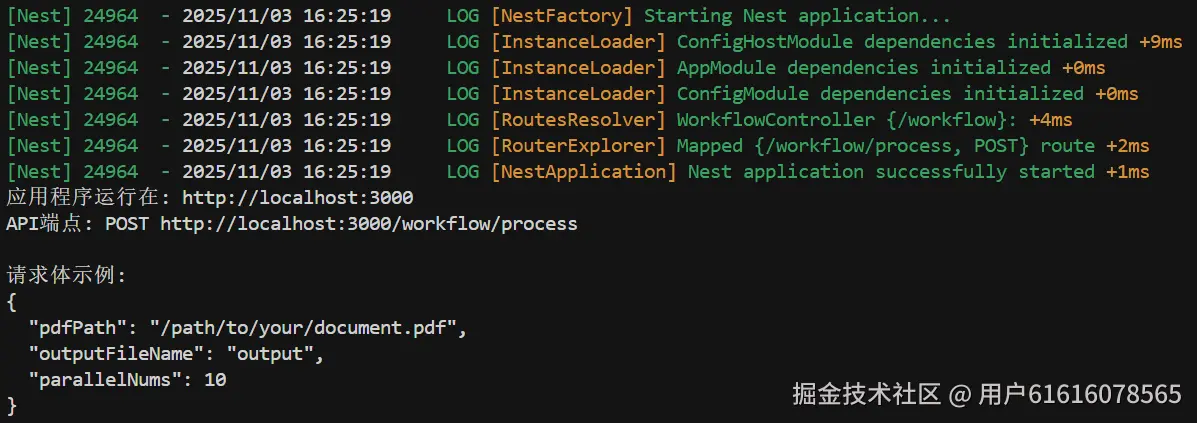Click the +4ms timing label
The height and width of the screenshot is (423, 1197).
click(1050, 120)
